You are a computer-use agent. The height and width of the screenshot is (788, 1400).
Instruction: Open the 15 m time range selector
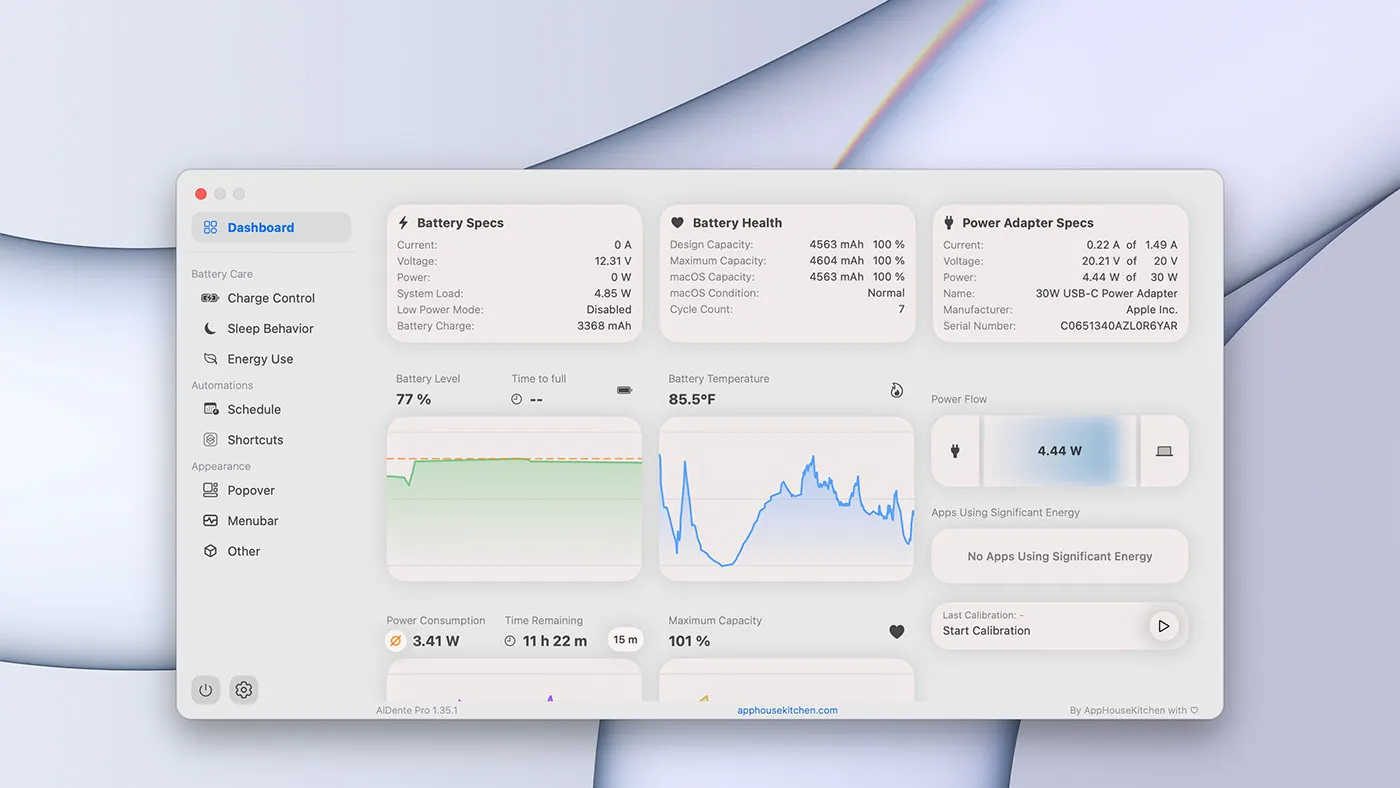625,640
